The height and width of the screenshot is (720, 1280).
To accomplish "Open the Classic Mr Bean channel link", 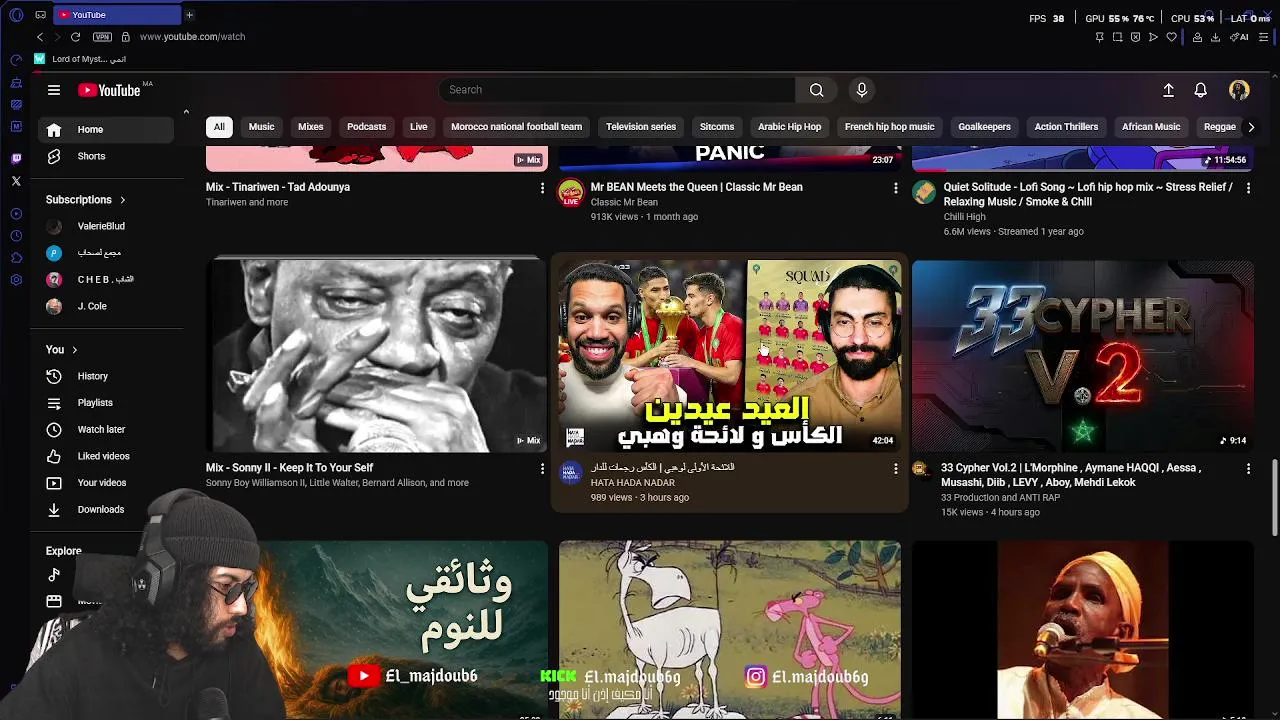I will [x=624, y=202].
